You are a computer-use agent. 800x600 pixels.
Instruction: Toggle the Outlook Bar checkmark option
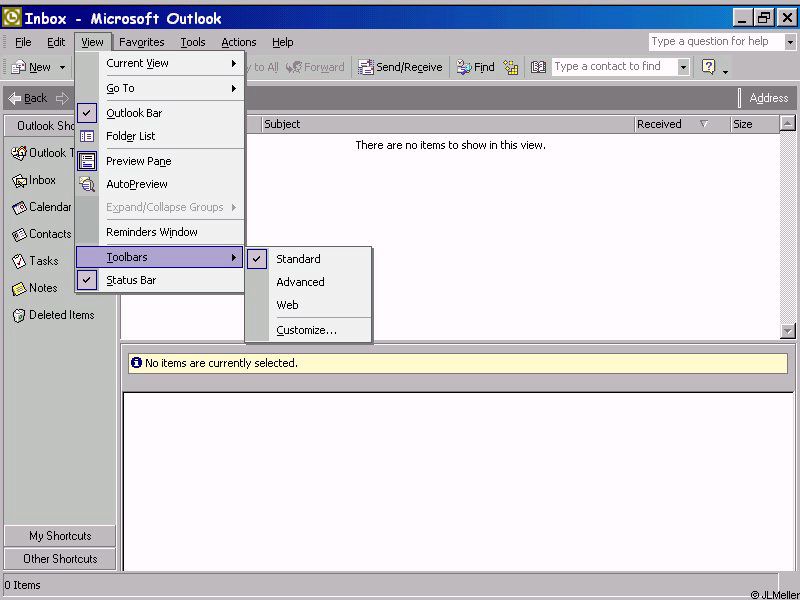point(134,113)
